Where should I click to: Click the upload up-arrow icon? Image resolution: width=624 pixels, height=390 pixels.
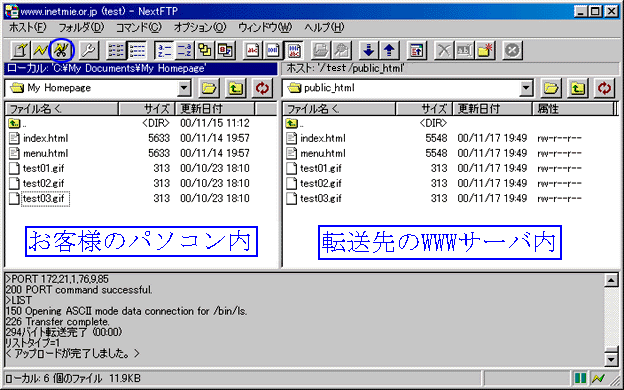(x=389, y=51)
